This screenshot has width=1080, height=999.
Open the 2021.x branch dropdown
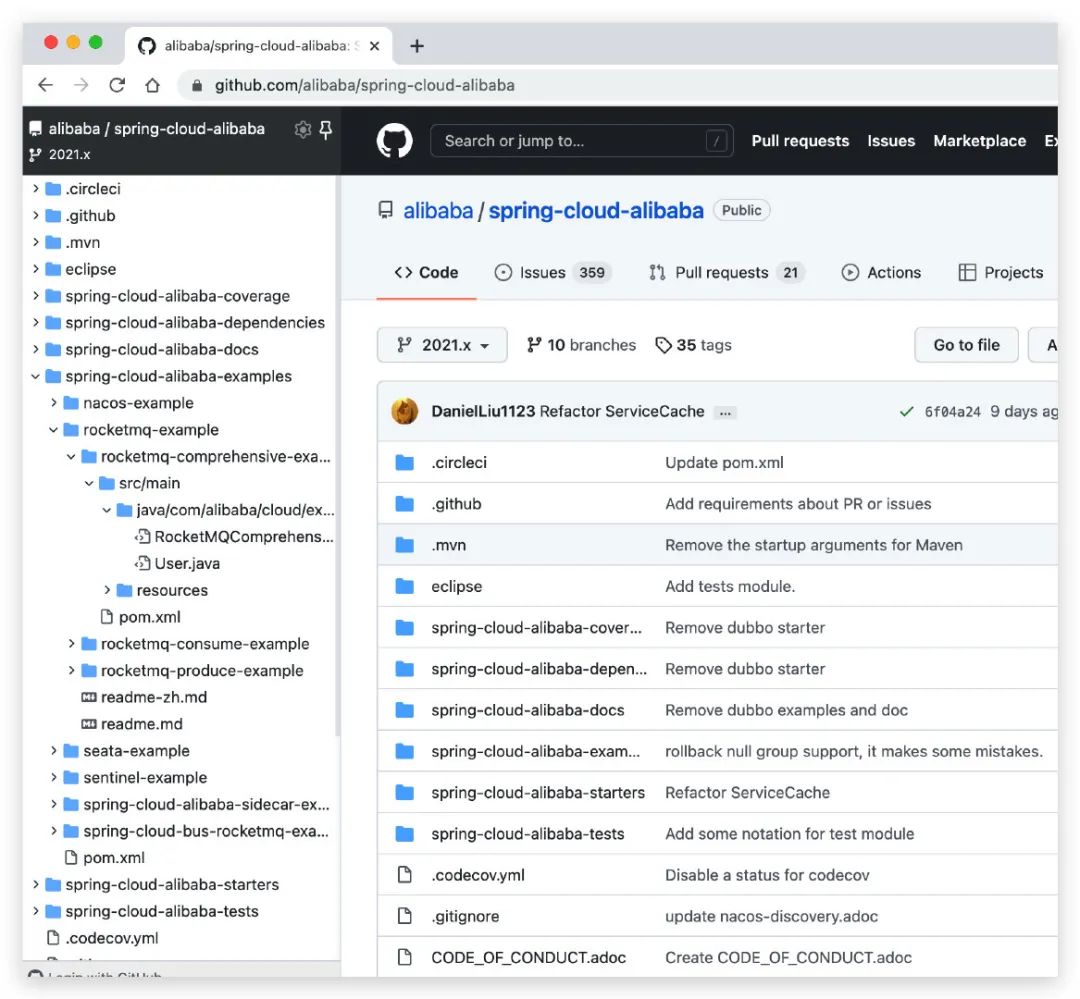442,345
